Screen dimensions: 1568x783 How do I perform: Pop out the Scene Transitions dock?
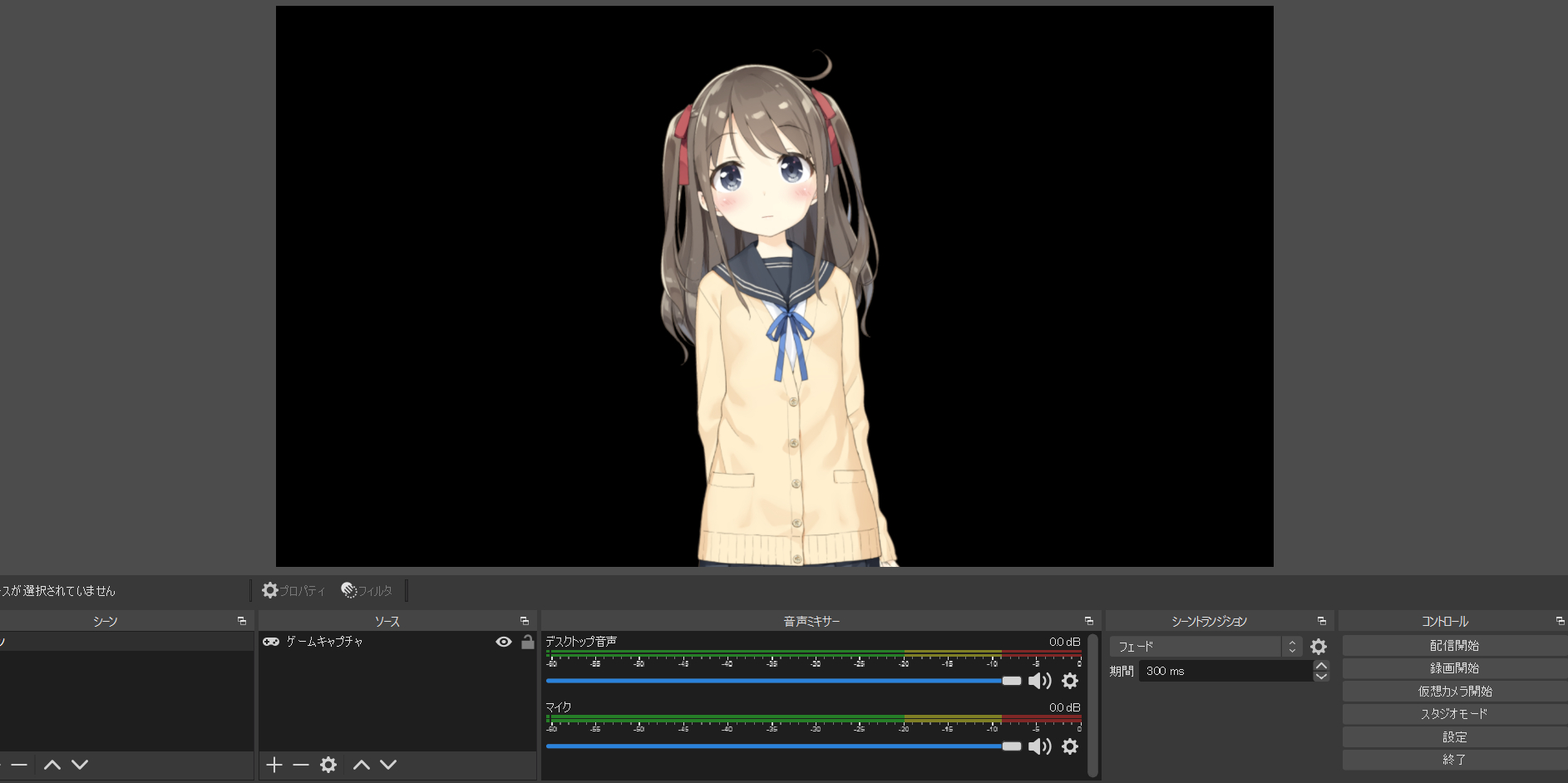pyautogui.click(x=1322, y=621)
